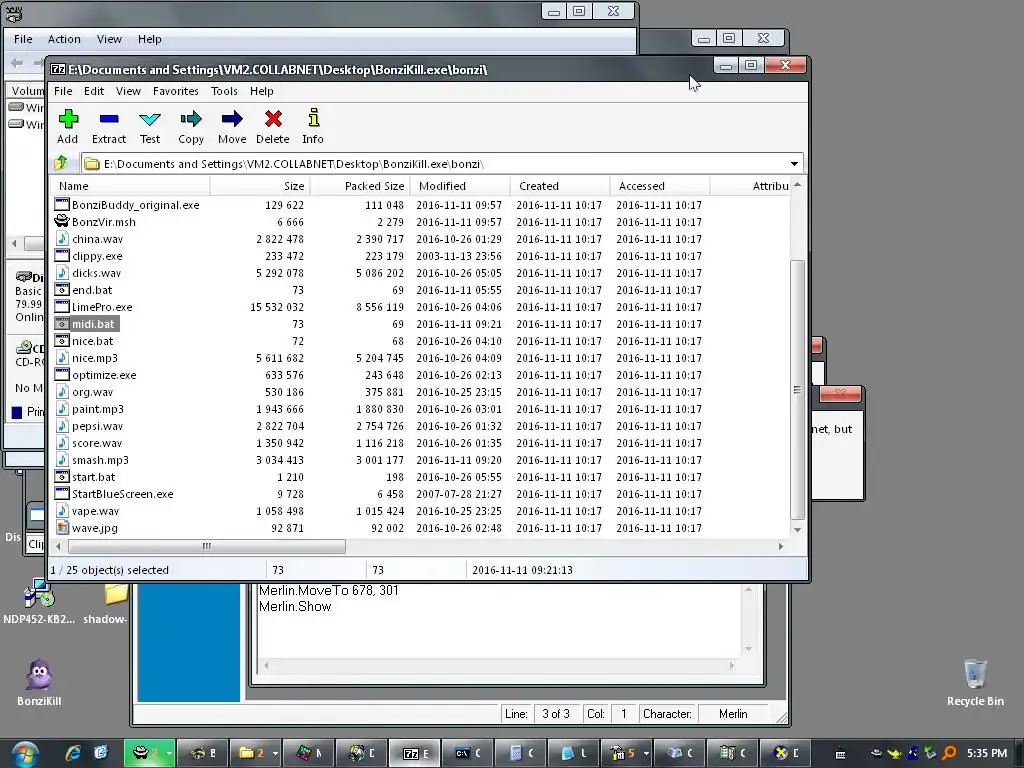The height and width of the screenshot is (768, 1024).
Task: Click the vertical scrollbar thumb in 7-Zip
Action: point(797,389)
